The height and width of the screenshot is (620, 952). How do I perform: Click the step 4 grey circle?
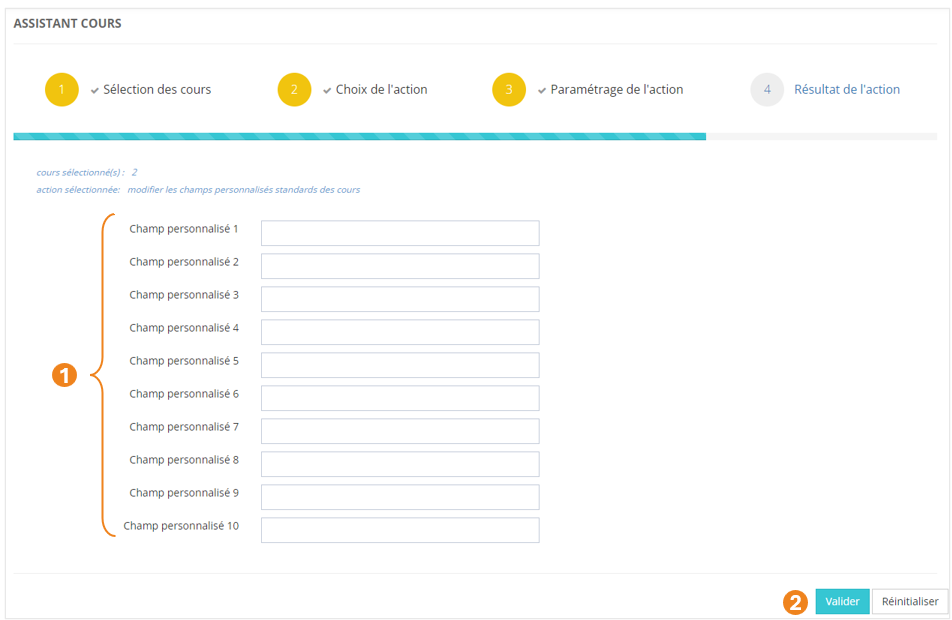tap(767, 90)
